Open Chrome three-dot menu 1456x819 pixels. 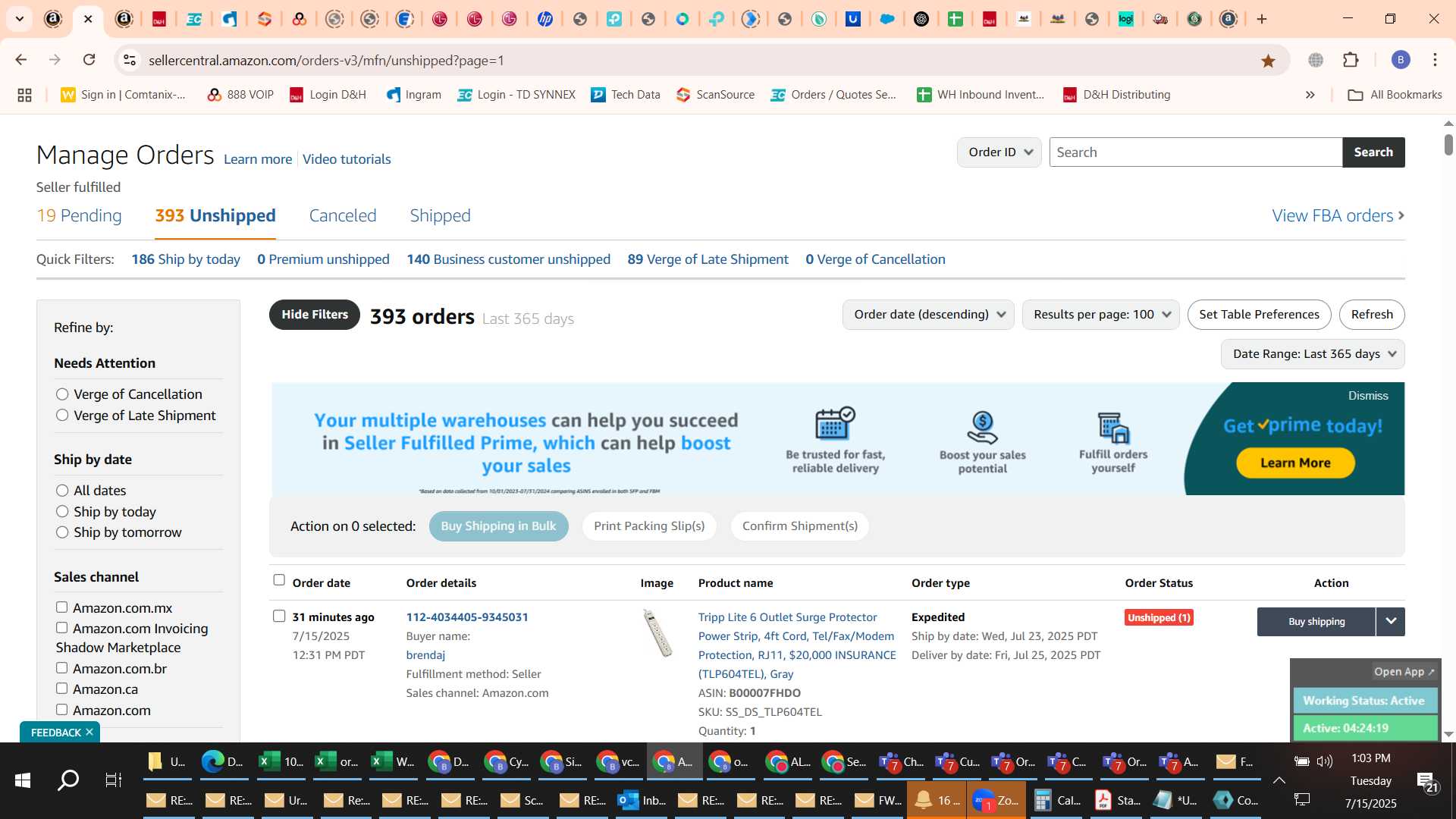[x=1435, y=60]
